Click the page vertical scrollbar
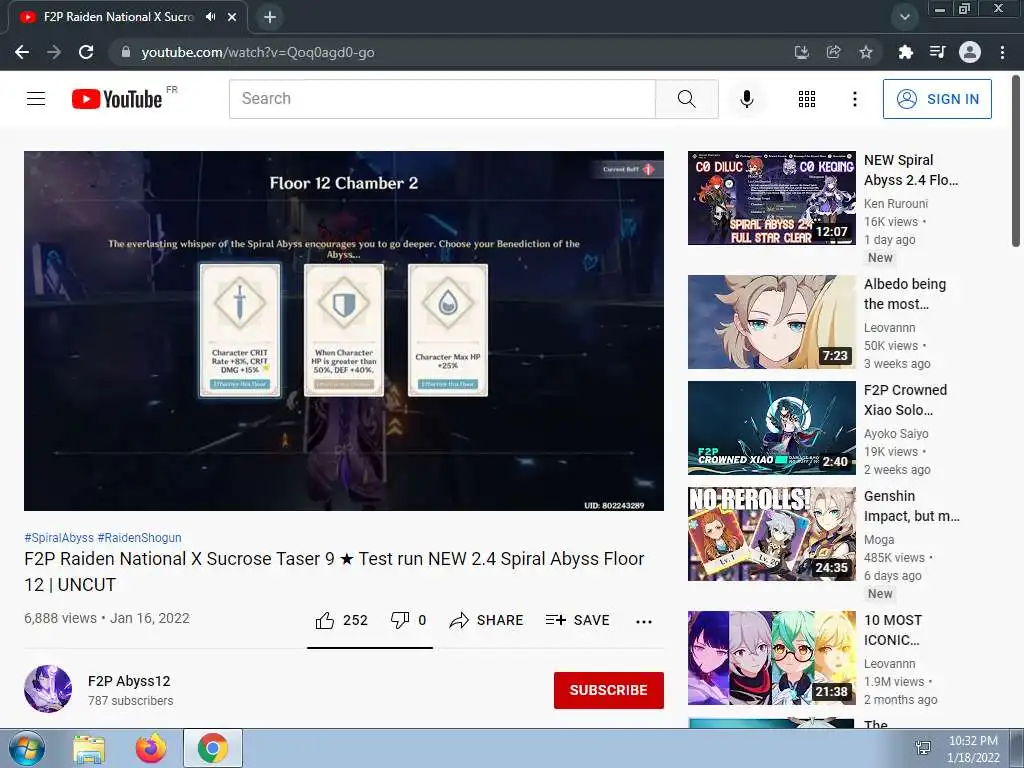This screenshot has width=1024, height=768. [x=1016, y=162]
